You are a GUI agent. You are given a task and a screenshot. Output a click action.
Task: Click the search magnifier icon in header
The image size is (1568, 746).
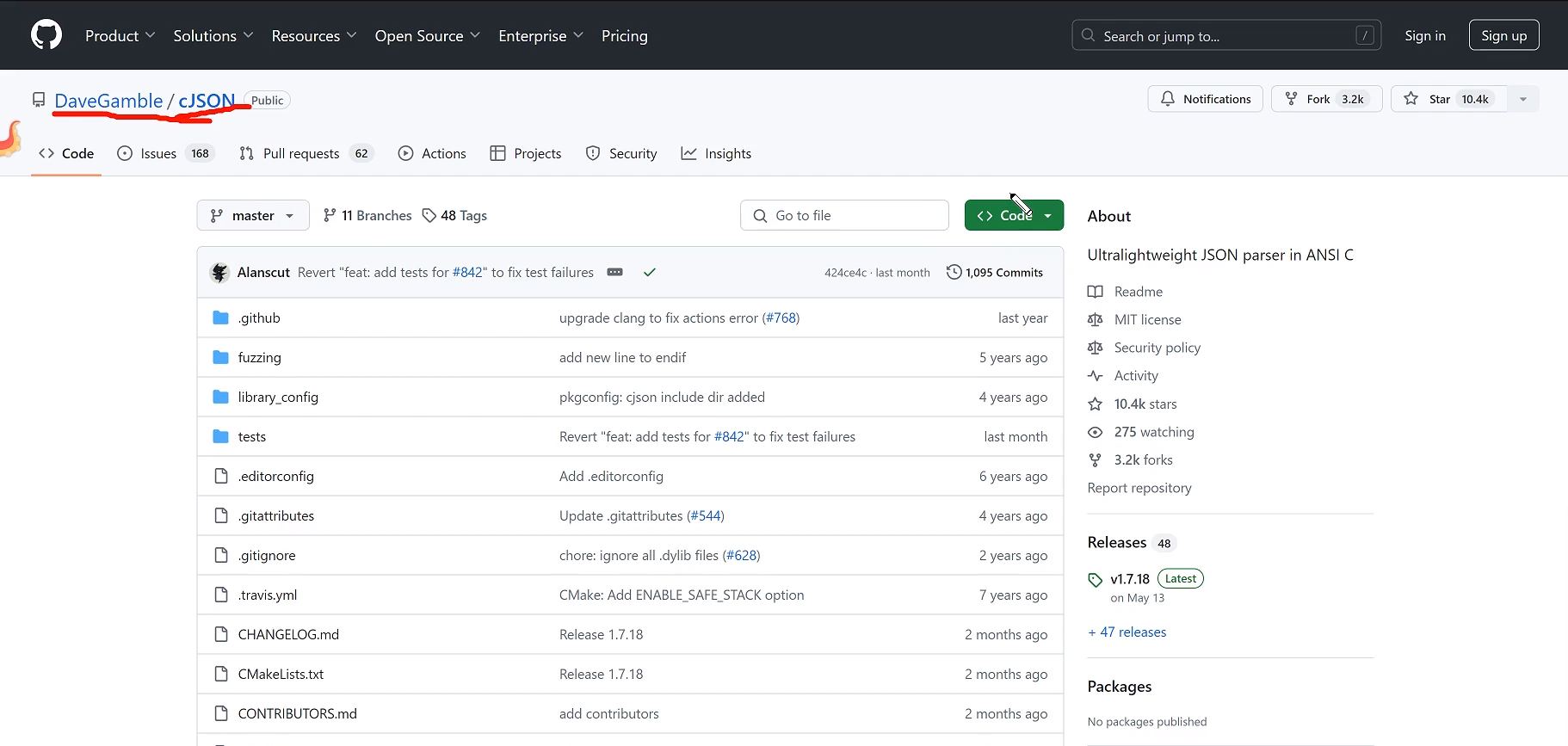point(1089,35)
